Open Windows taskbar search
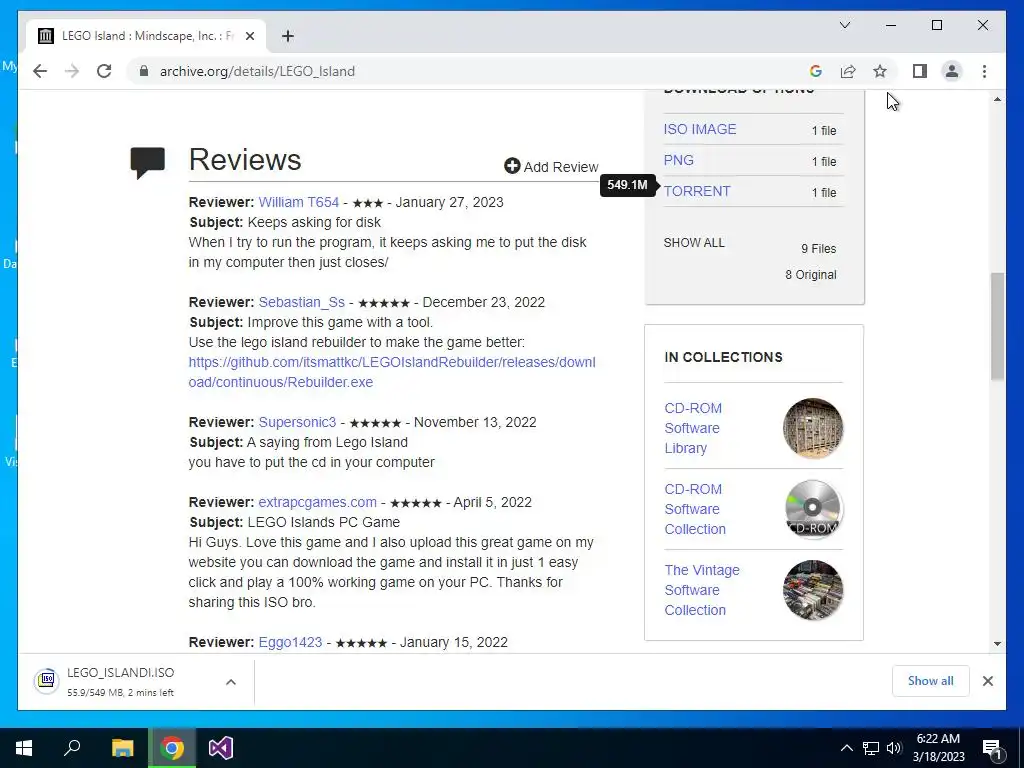Image resolution: width=1024 pixels, height=768 pixels. pyautogui.click(x=72, y=748)
